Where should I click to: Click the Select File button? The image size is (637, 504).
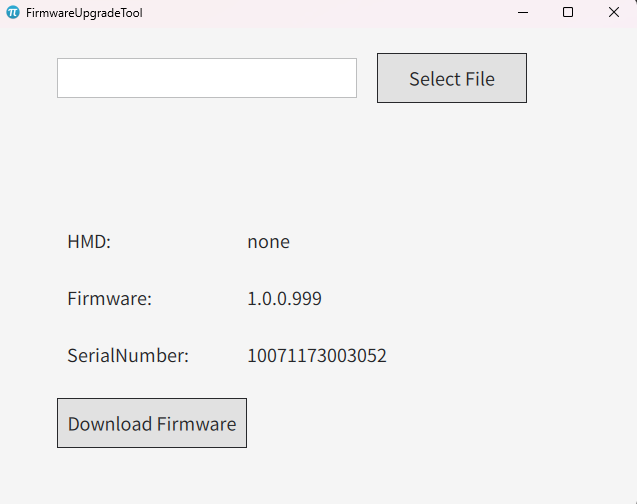tap(452, 78)
